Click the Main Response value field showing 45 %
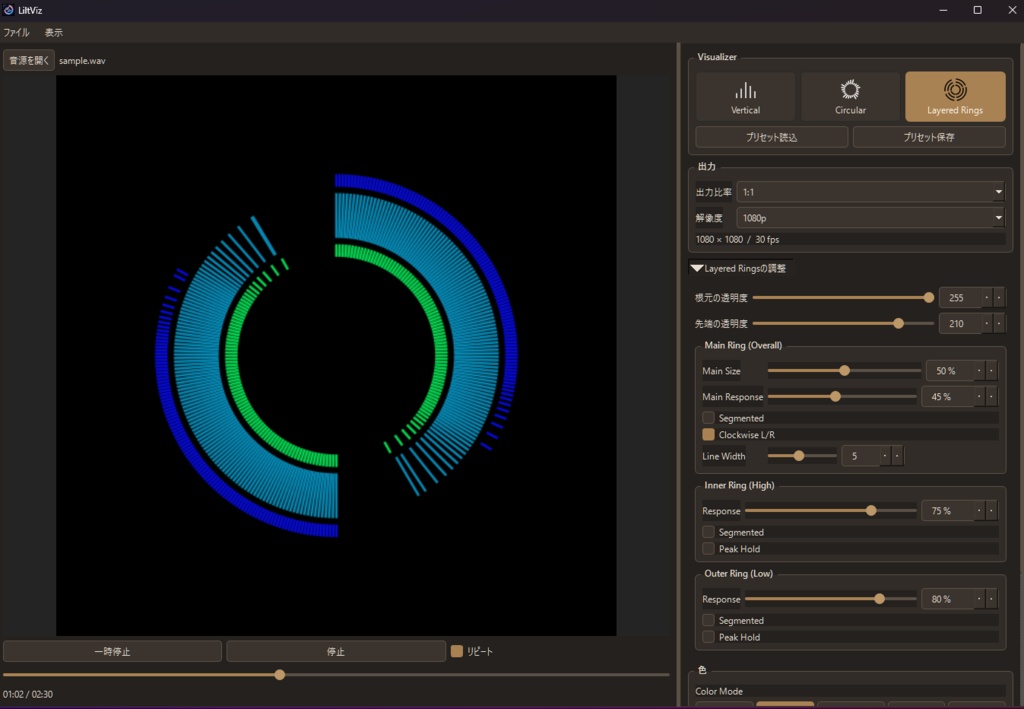The height and width of the screenshot is (709, 1024). click(x=947, y=396)
